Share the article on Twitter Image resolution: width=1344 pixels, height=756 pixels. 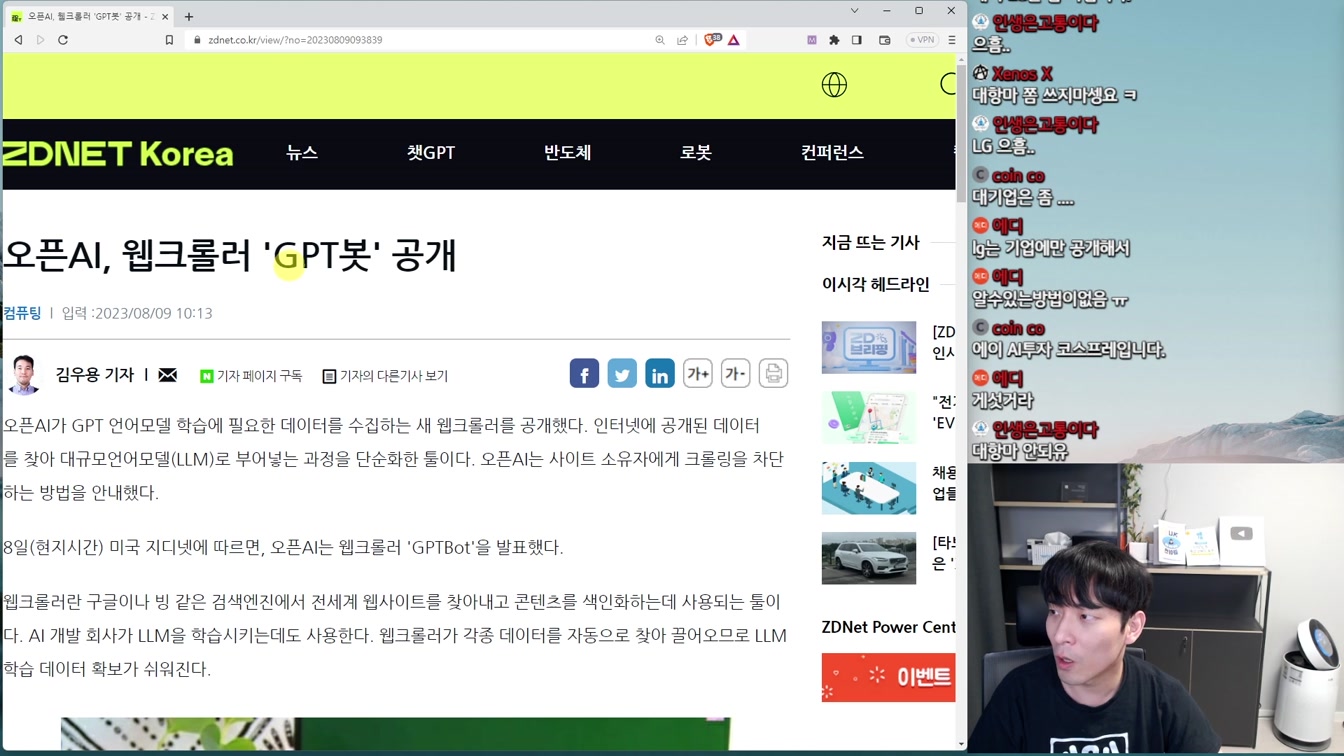(622, 374)
